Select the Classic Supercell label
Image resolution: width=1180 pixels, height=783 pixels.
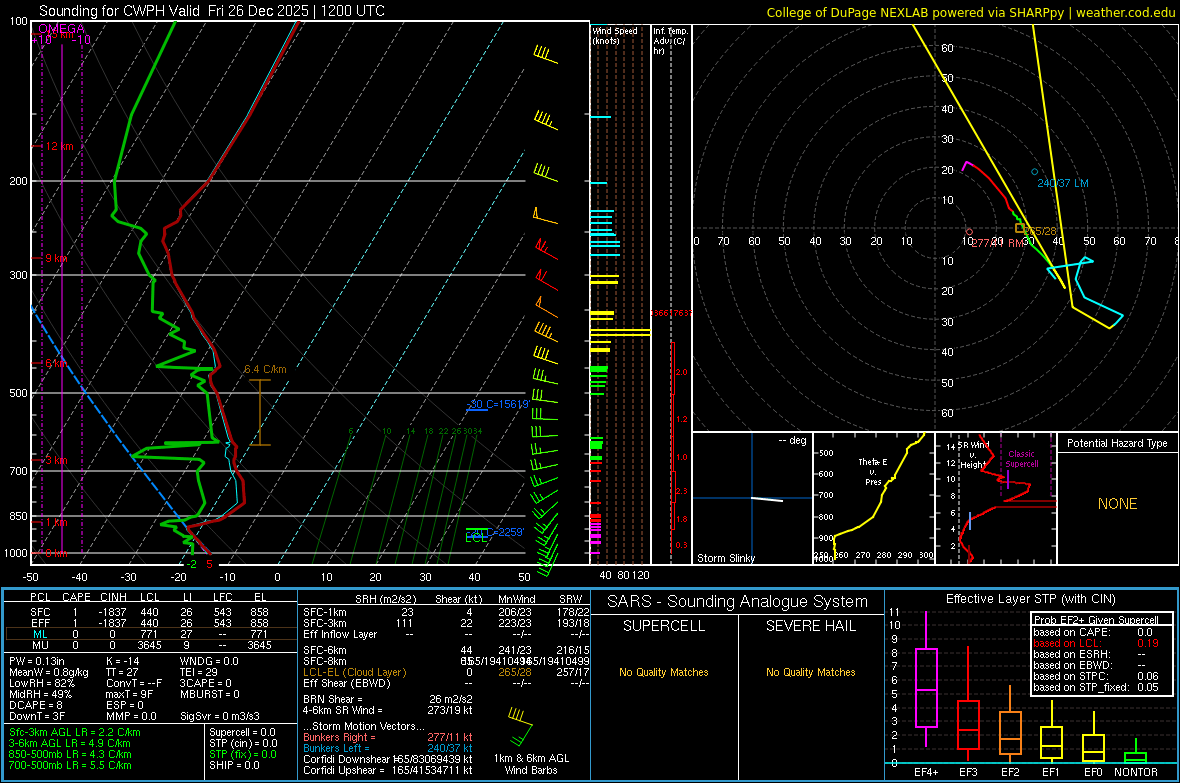coord(1022,459)
